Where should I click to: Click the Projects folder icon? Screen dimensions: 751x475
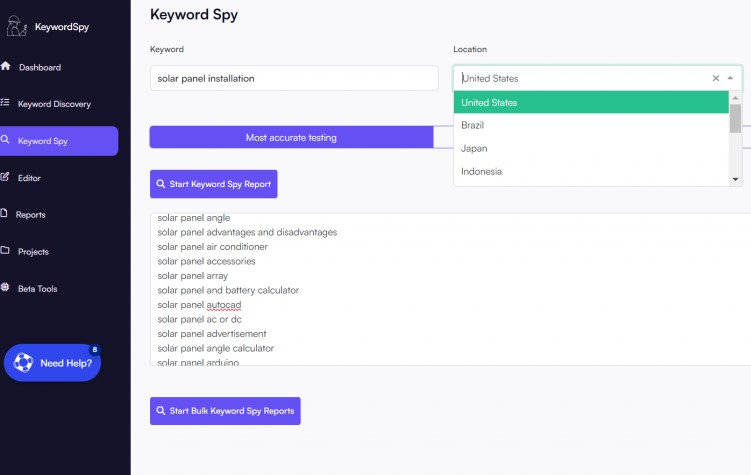(x=6, y=251)
